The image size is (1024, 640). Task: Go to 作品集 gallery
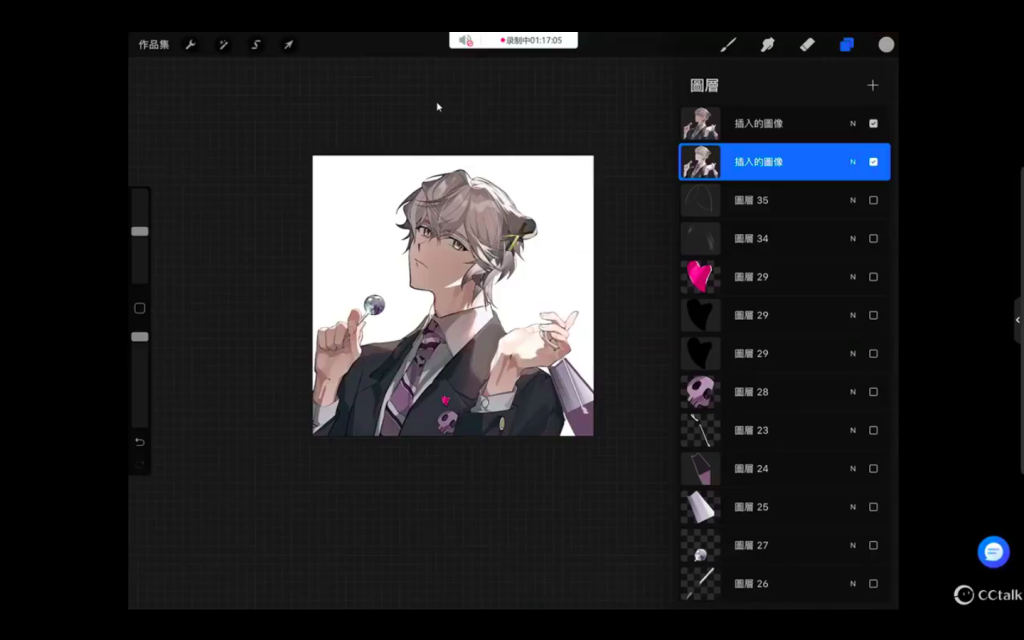coord(153,45)
